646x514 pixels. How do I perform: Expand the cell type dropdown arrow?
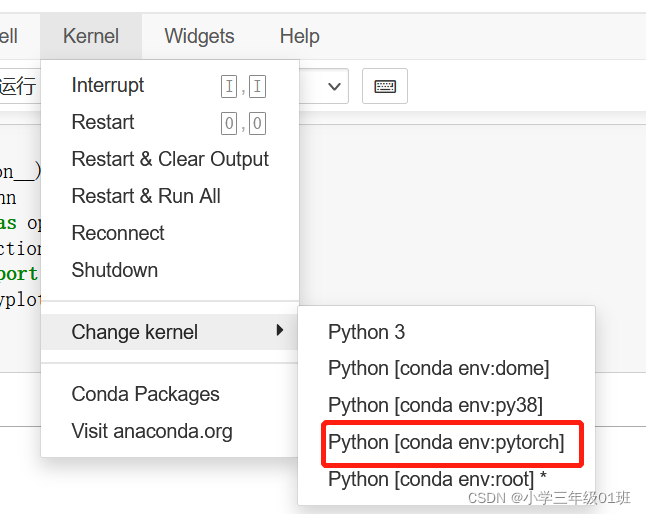(334, 86)
